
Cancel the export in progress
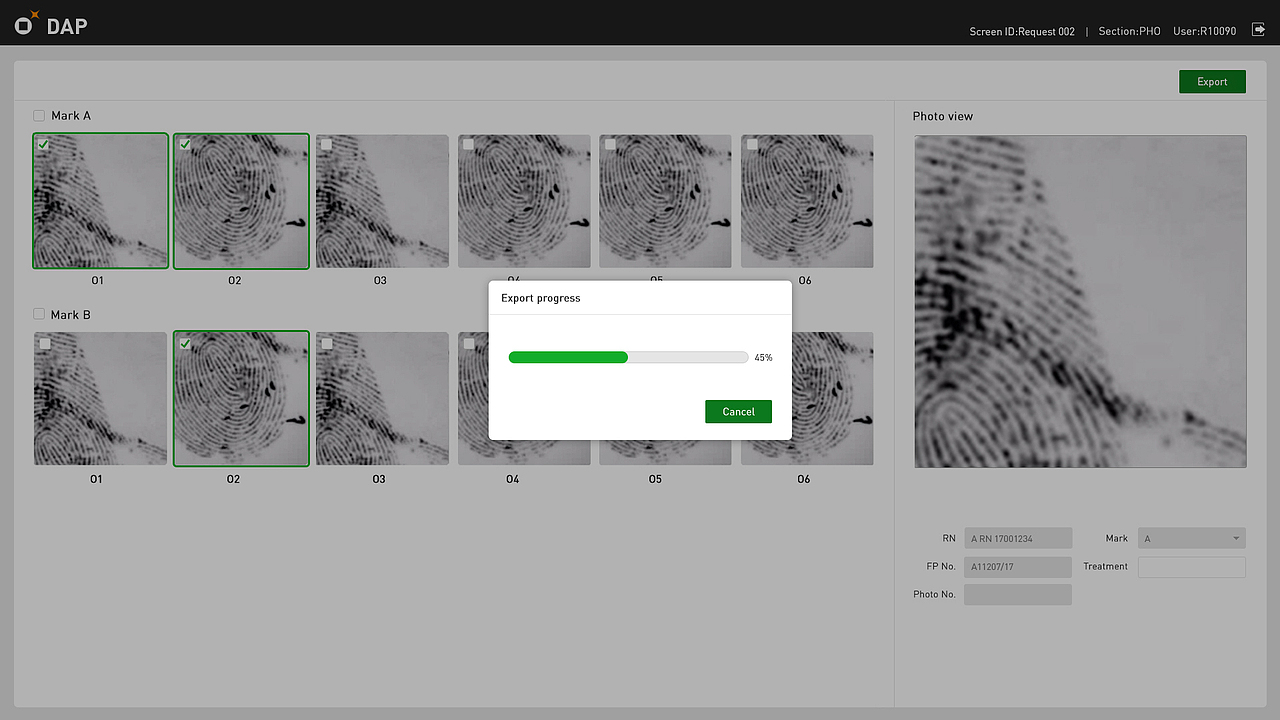(738, 411)
